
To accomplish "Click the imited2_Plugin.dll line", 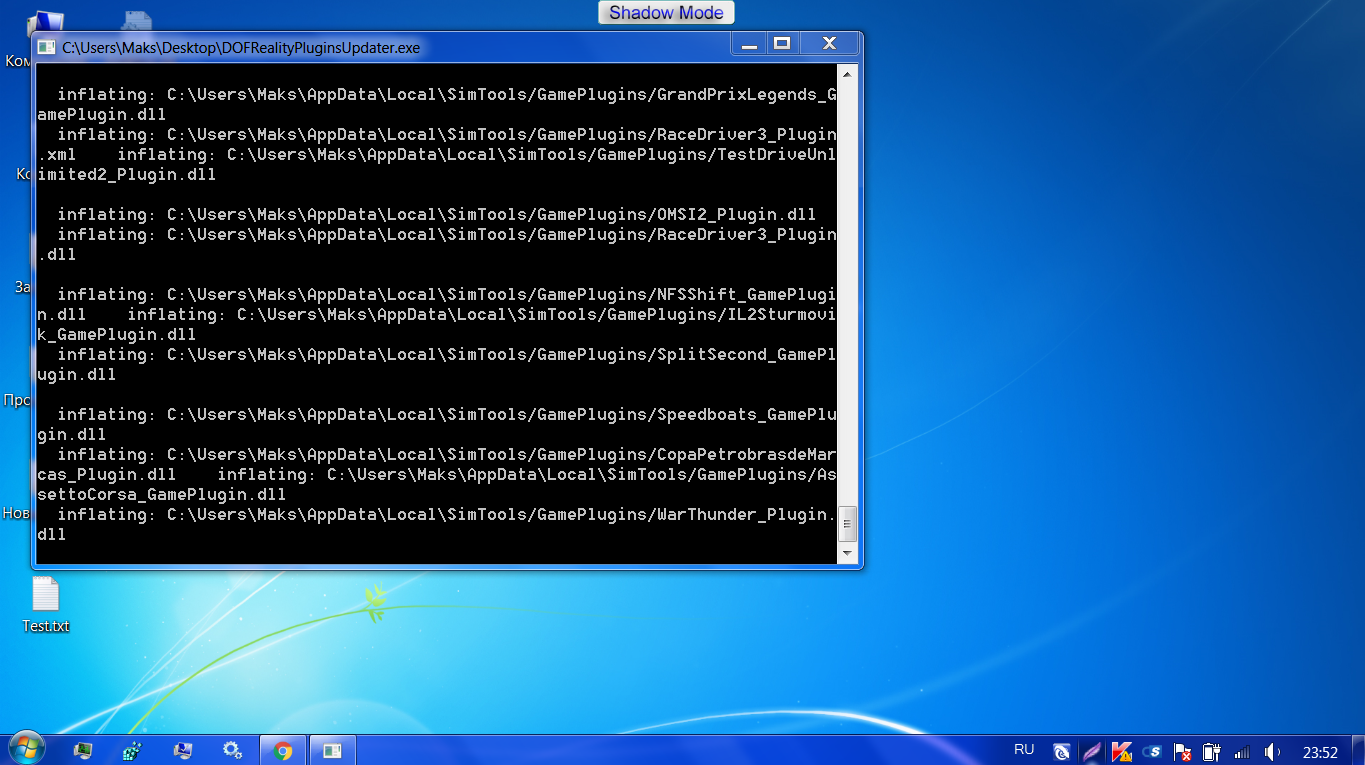I will coord(127,174).
